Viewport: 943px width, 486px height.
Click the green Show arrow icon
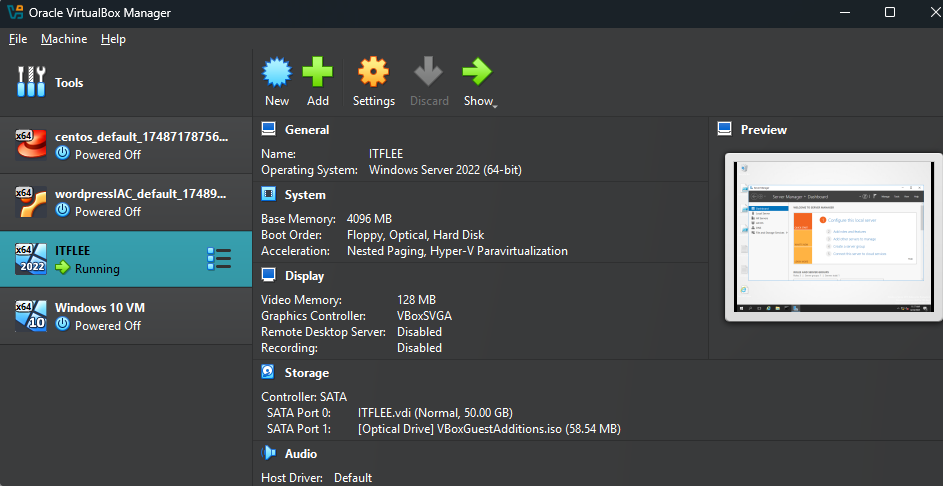pyautogui.click(x=478, y=73)
